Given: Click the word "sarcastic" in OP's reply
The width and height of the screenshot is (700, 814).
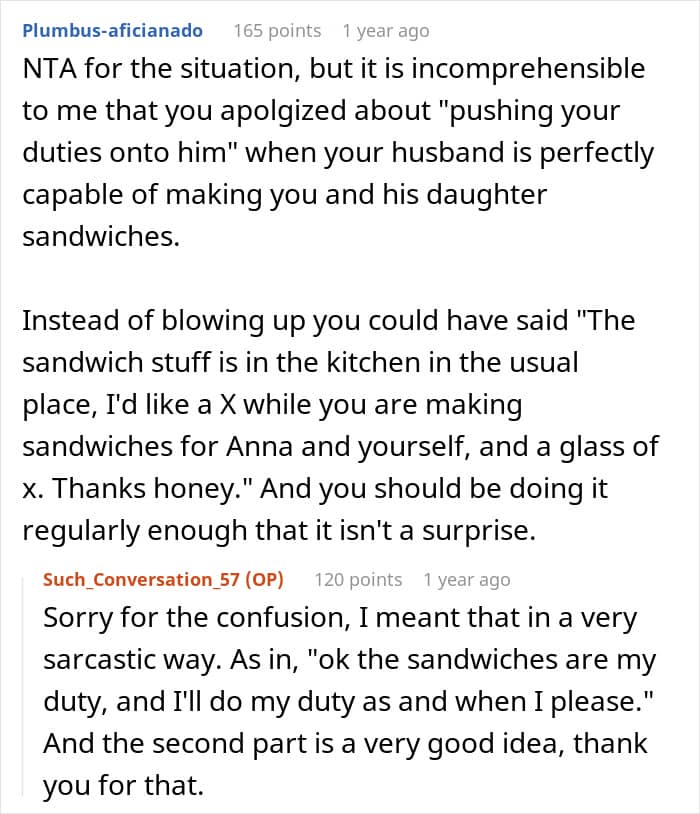Looking at the screenshot, I should coord(99,660).
